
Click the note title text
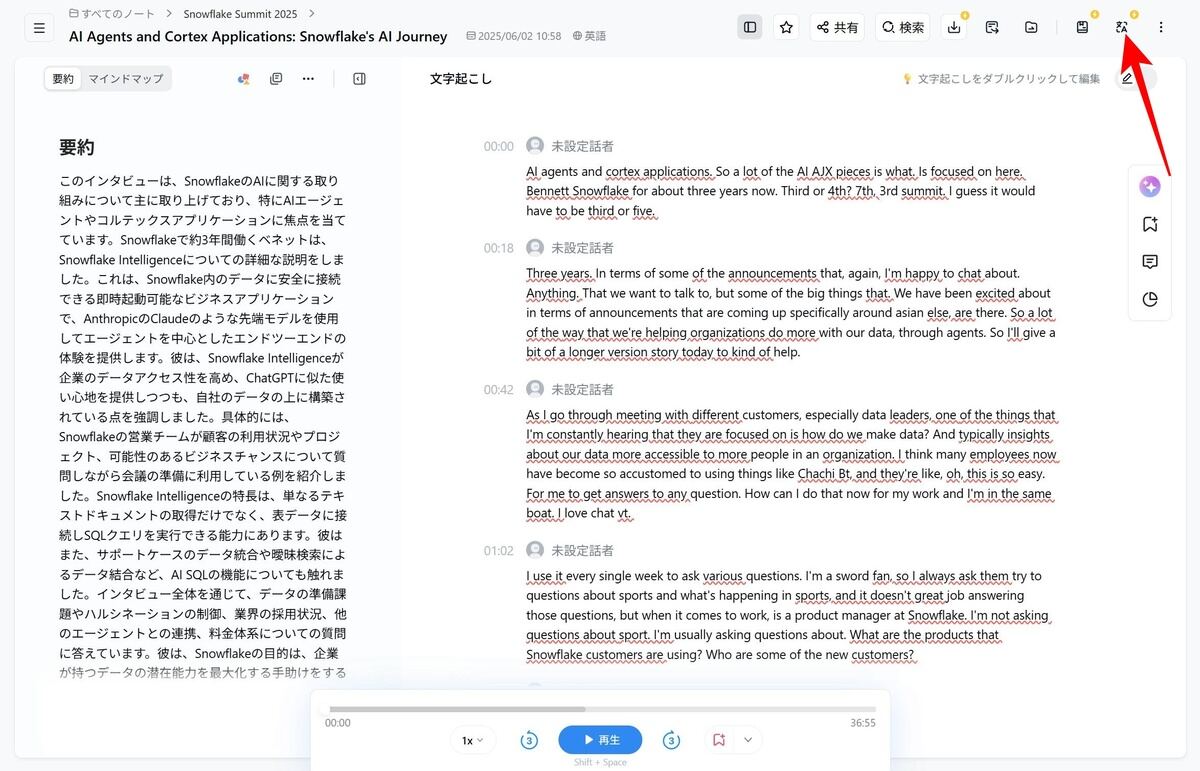tap(258, 36)
